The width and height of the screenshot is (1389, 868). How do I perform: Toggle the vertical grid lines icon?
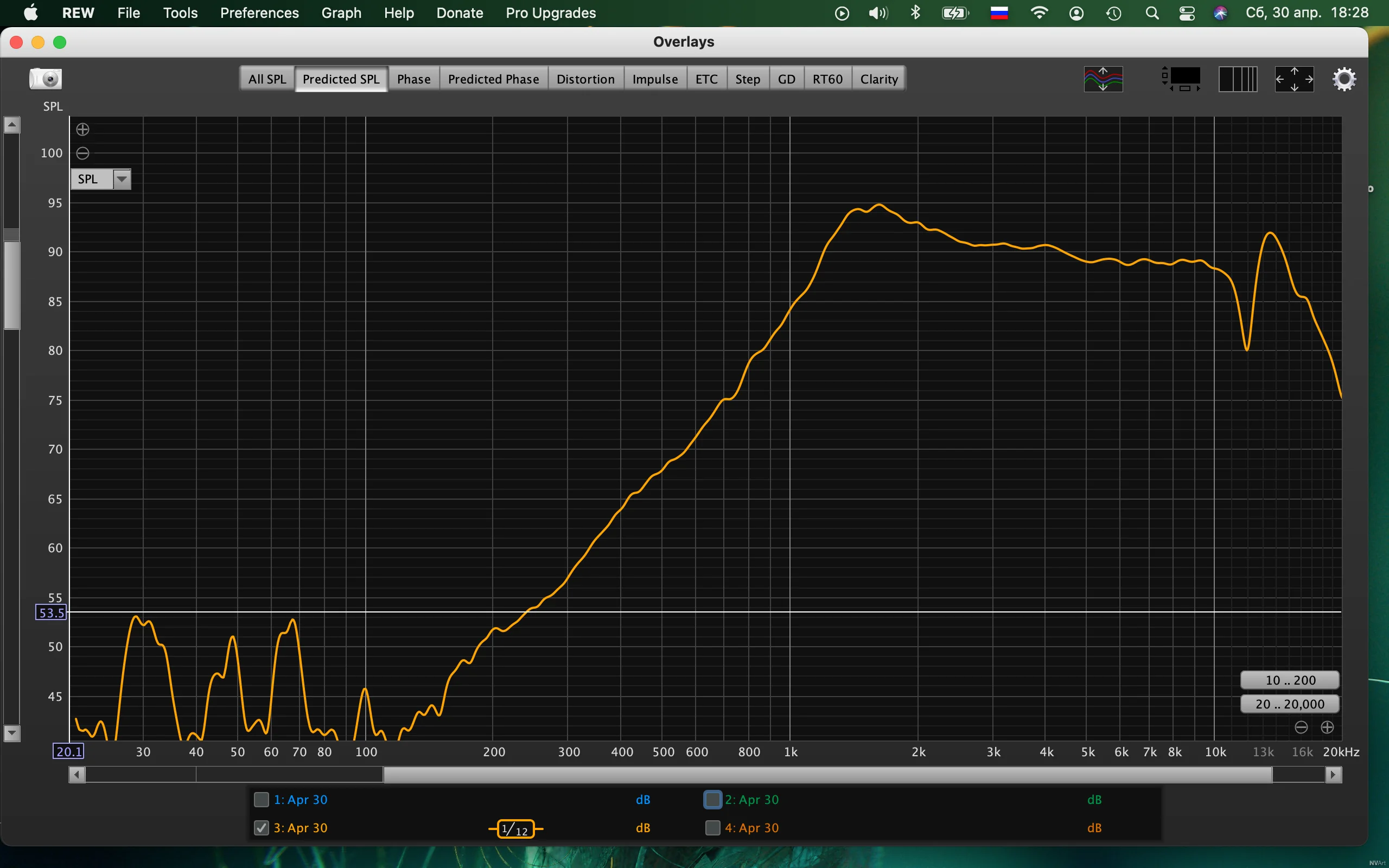coord(1238,79)
